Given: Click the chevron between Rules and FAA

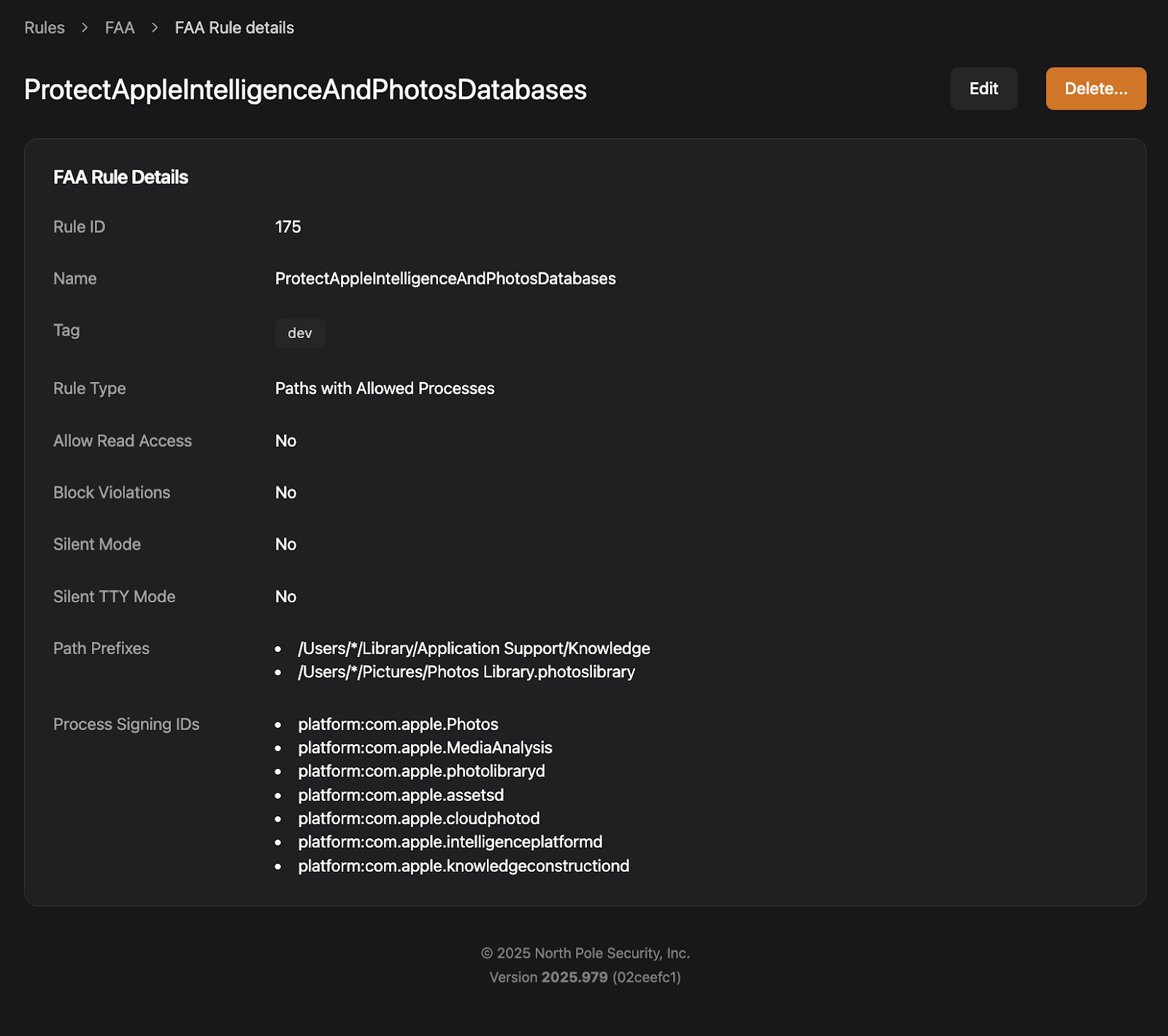Looking at the screenshot, I should 85,28.
